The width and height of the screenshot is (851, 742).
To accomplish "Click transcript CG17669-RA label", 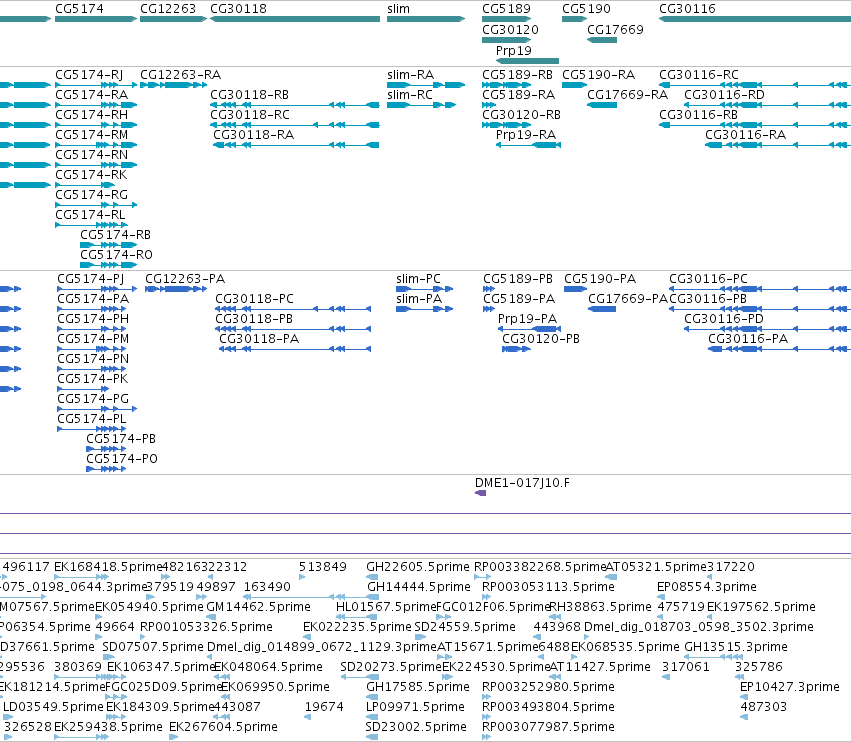I will (627, 95).
